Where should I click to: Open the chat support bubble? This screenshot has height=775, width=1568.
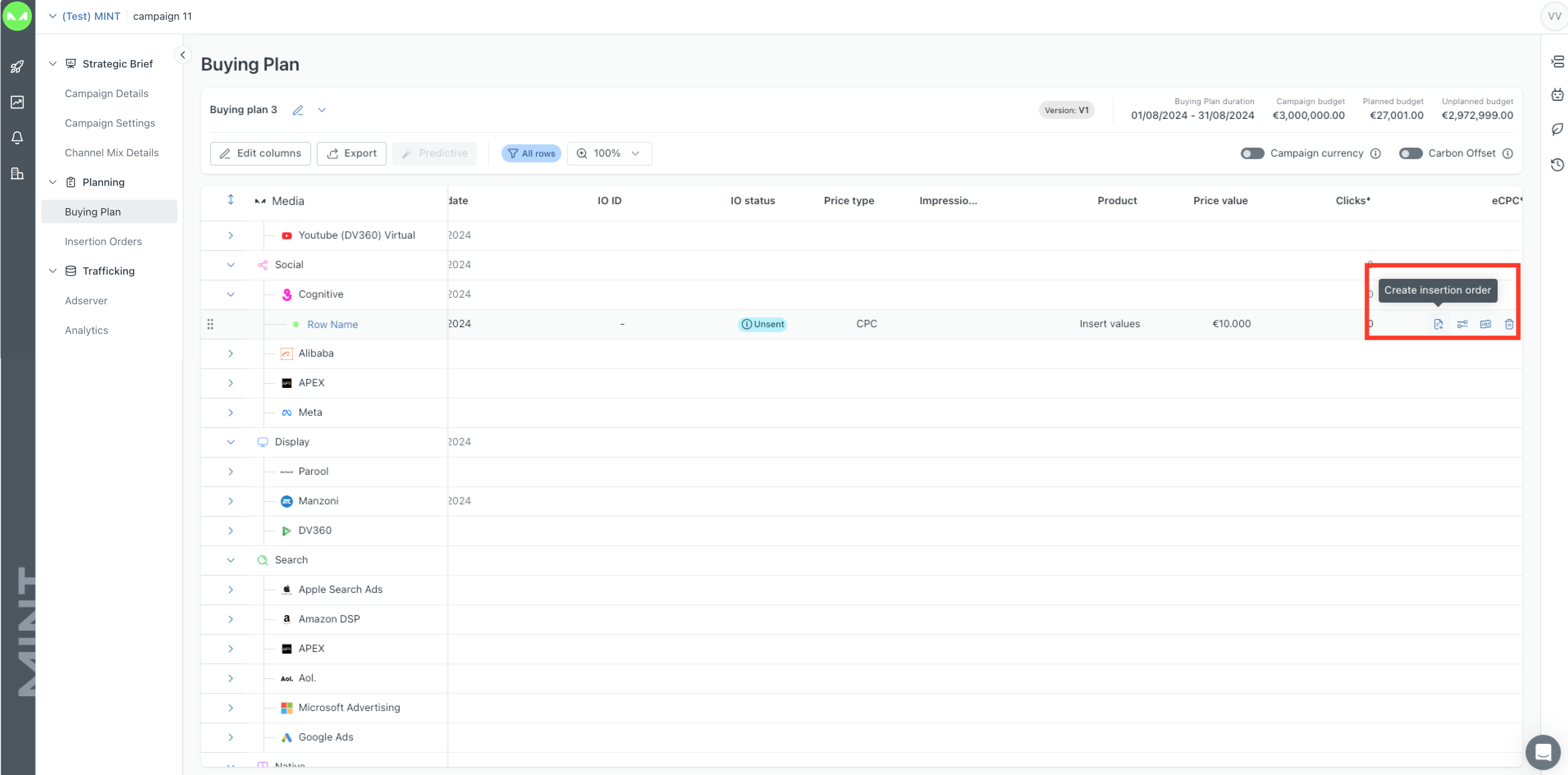click(x=1542, y=752)
